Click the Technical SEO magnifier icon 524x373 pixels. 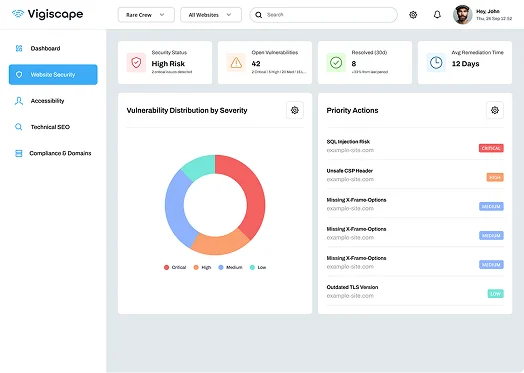(x=19, y=127)
